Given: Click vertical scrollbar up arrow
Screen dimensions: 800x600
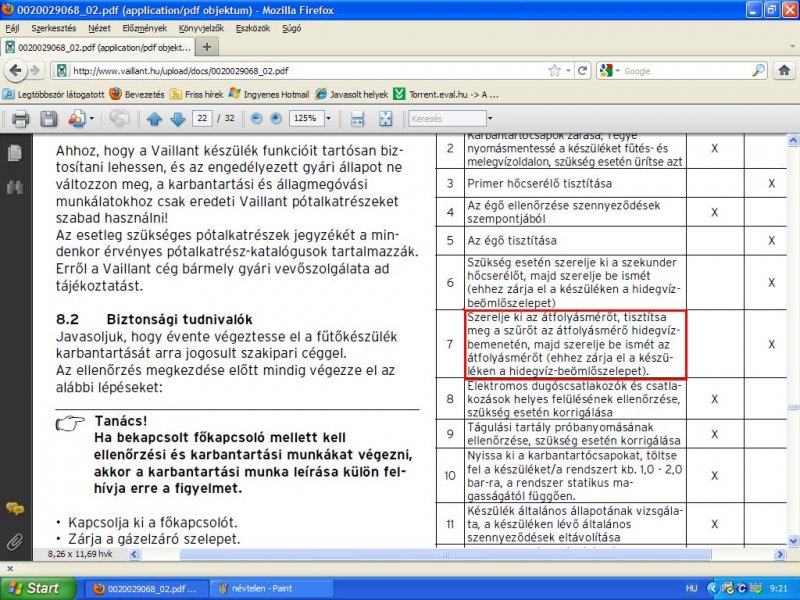Looking at the screenshot, I should 793,139.
